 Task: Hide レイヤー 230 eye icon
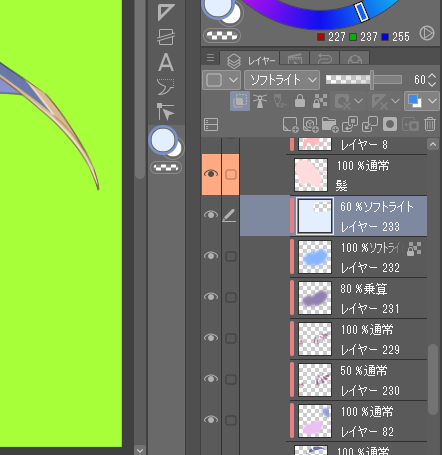(211, 379)
